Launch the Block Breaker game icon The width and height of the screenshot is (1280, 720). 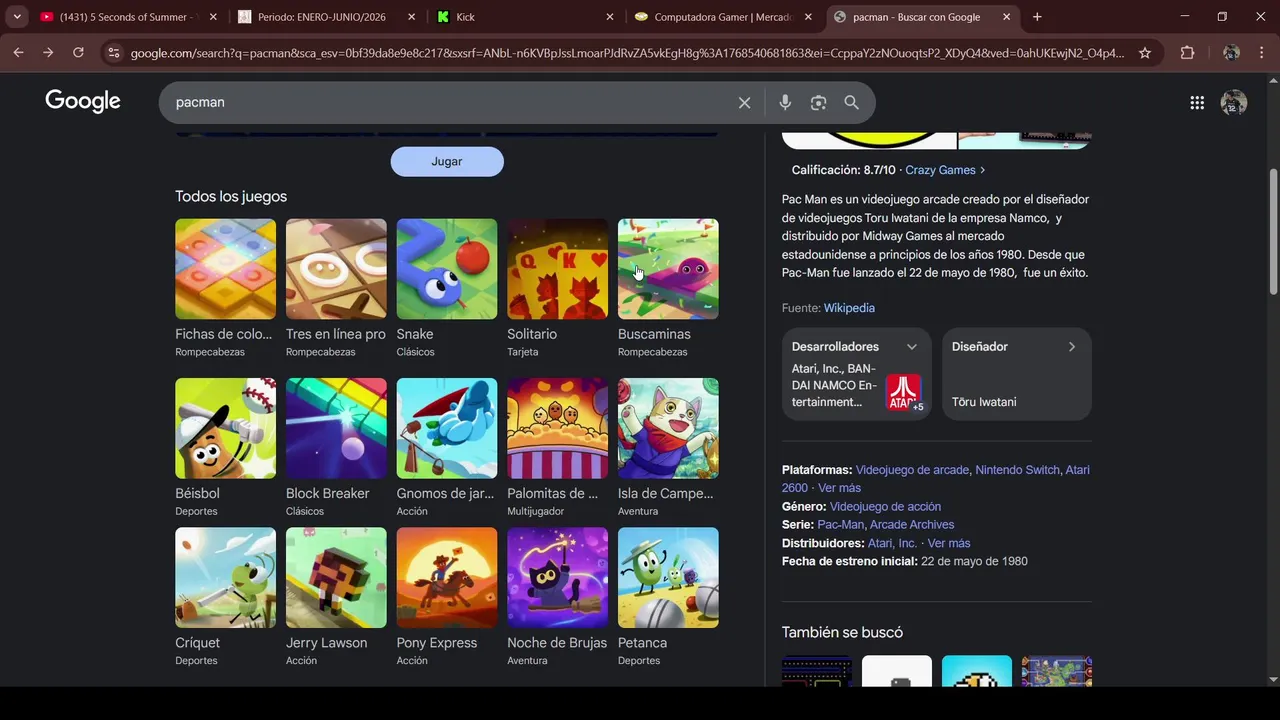(336, 428)
